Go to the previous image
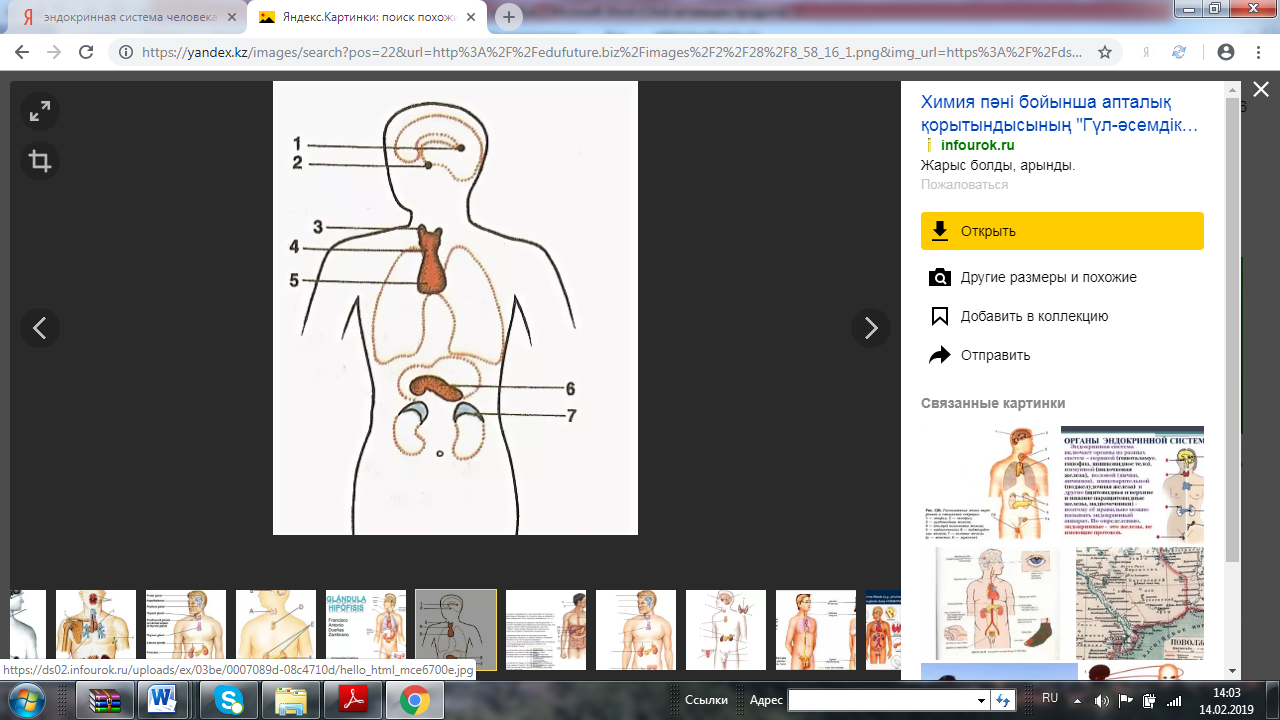 click(x=40, y=328)
